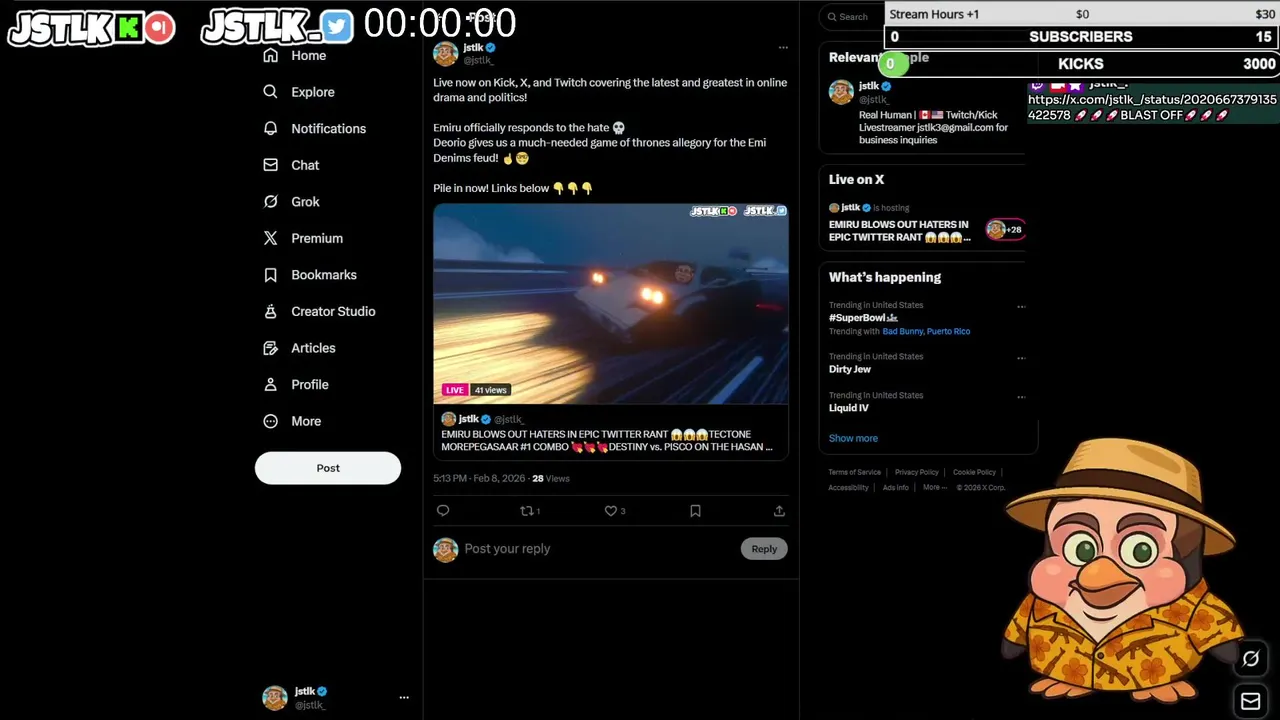The image size is (1280, 720).
Task: Open Profile page
Action: click(310, 385)
